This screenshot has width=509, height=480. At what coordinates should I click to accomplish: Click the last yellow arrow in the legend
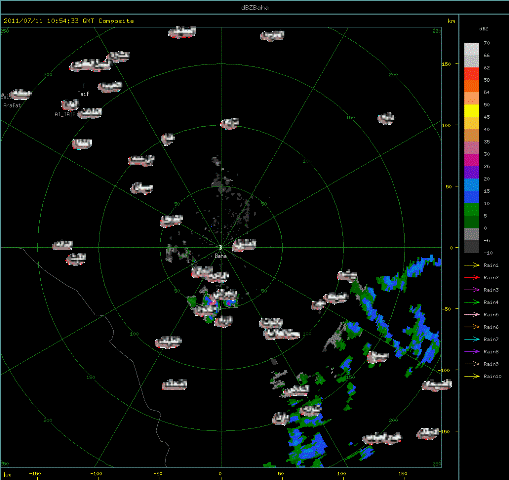472,376
